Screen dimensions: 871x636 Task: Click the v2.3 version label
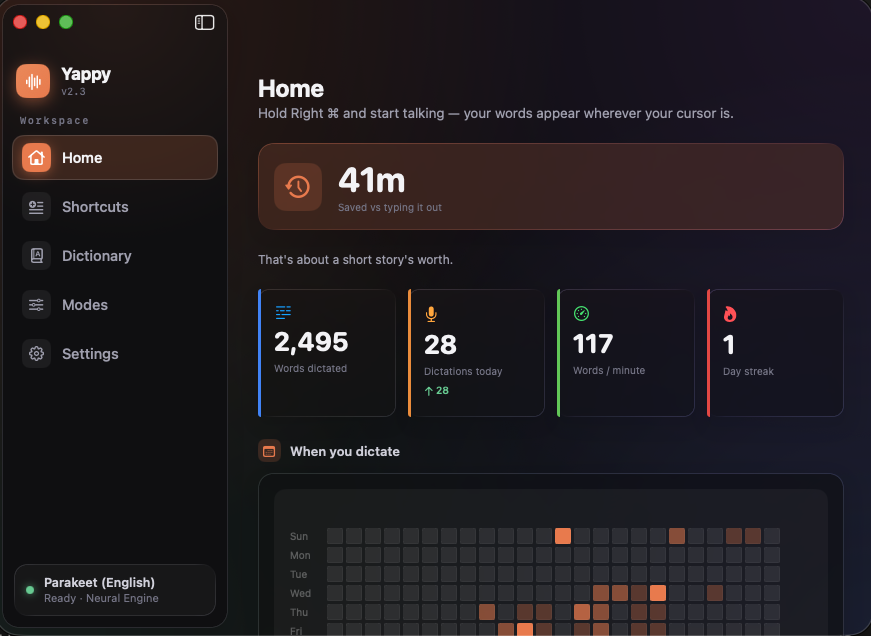pos(73,92)
